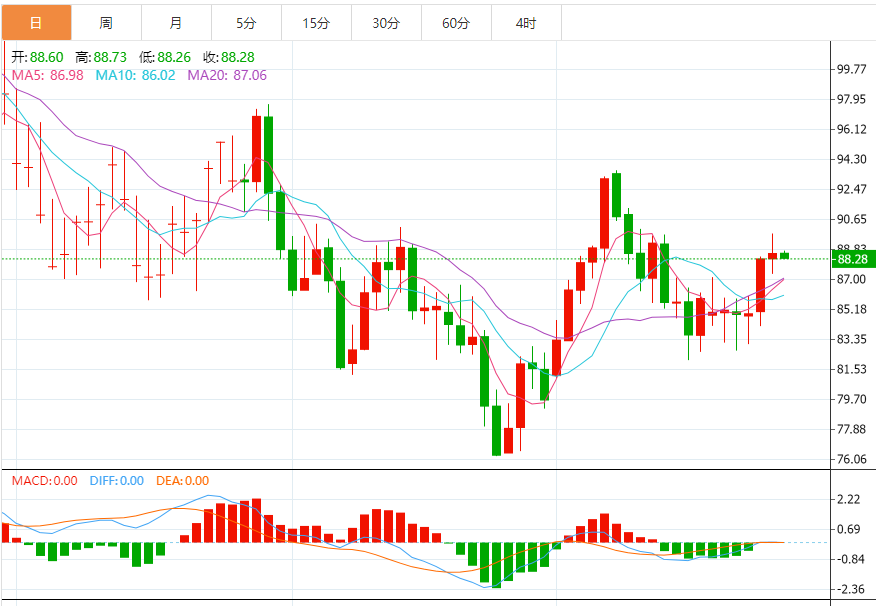Click the 92.47 price axis label
This screenshot has width=876, height=606.
(851, 189)
